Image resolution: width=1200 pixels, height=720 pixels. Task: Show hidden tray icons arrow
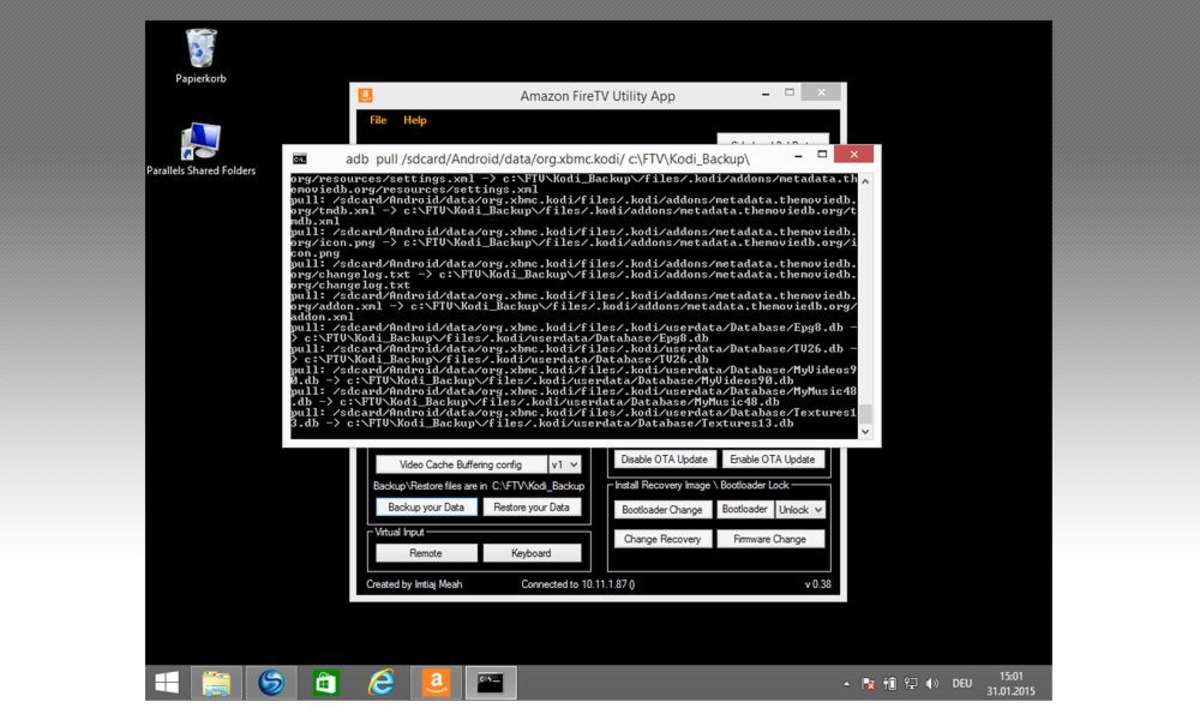(x=847, y=684)
